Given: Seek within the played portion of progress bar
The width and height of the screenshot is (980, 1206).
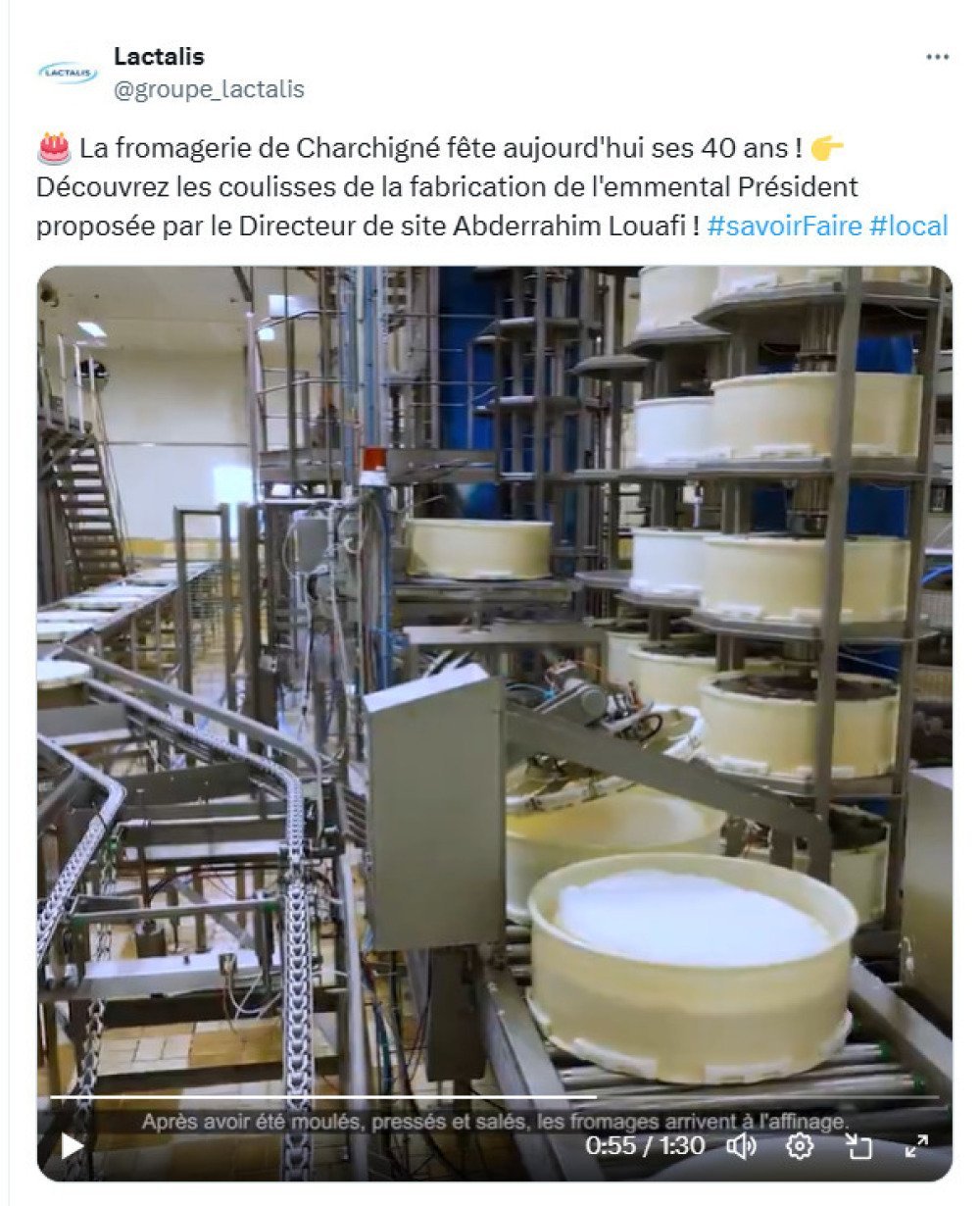Looking at the screenshot, I should click(x=323, y=1096).
